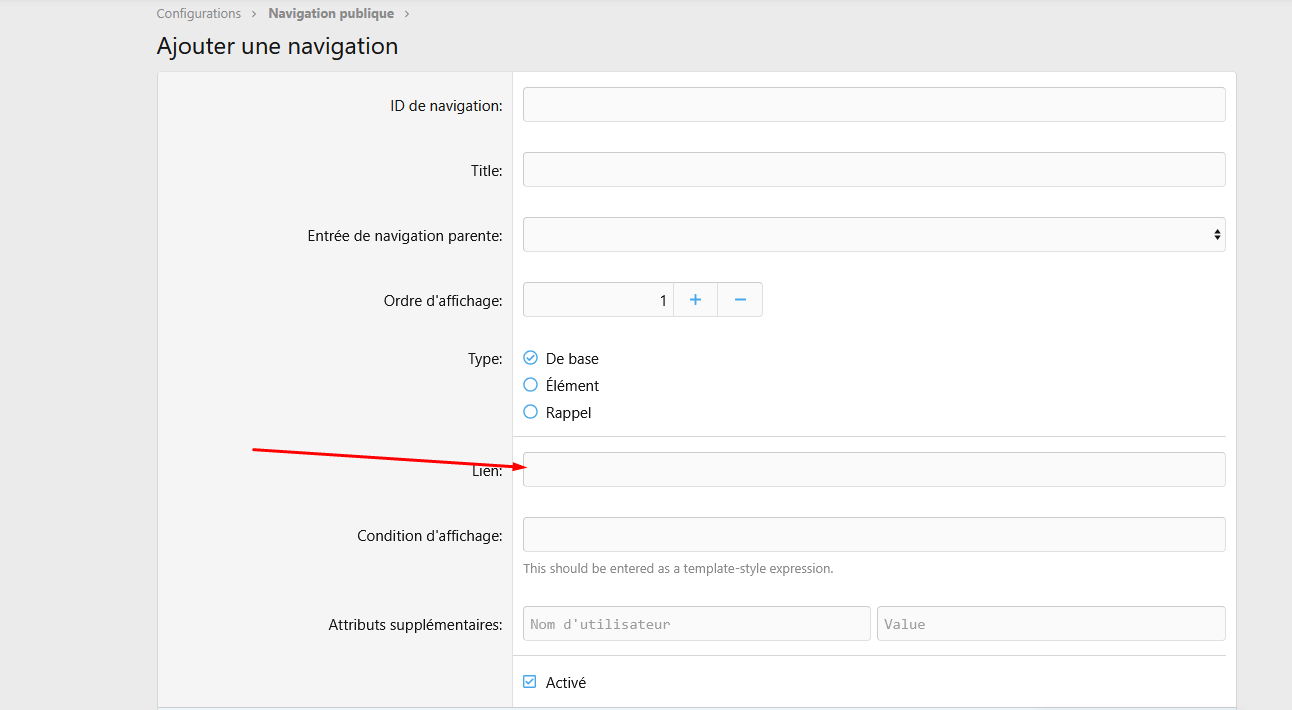This screenshot has height=710, width=1292.
Task: Click the minus icon to decrease display order
Action: tap(740, 300)
